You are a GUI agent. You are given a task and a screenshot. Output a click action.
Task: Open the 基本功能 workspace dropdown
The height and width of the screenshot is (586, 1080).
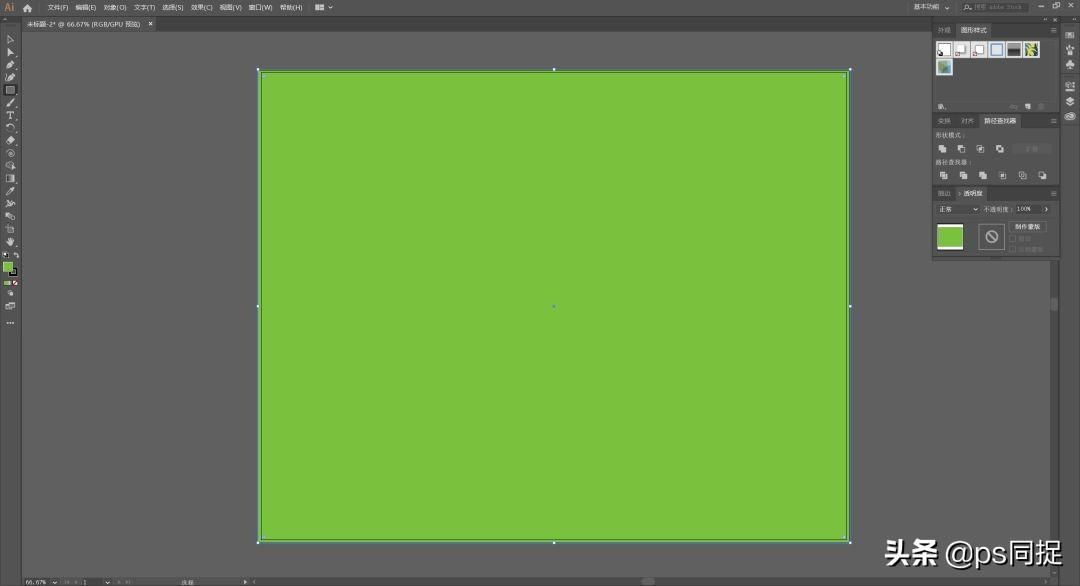tap(931, 7)
